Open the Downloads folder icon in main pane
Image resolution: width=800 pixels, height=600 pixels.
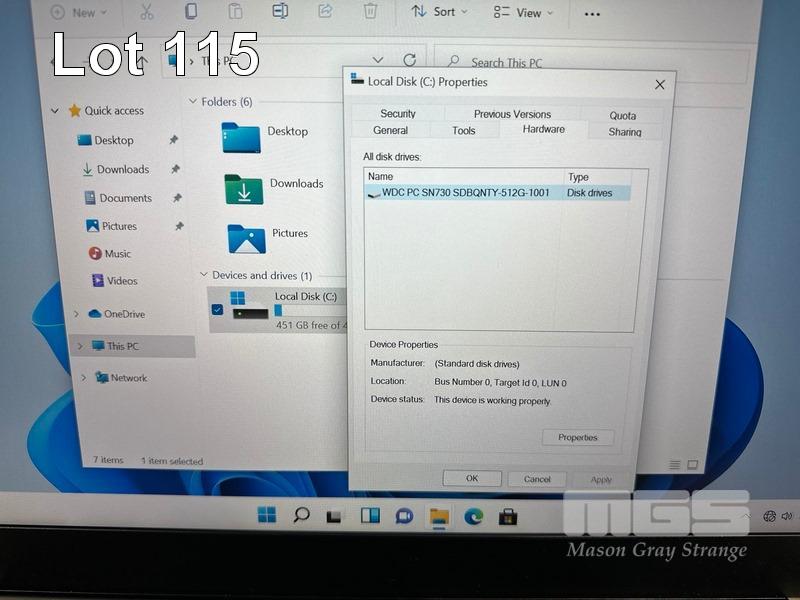244,188
